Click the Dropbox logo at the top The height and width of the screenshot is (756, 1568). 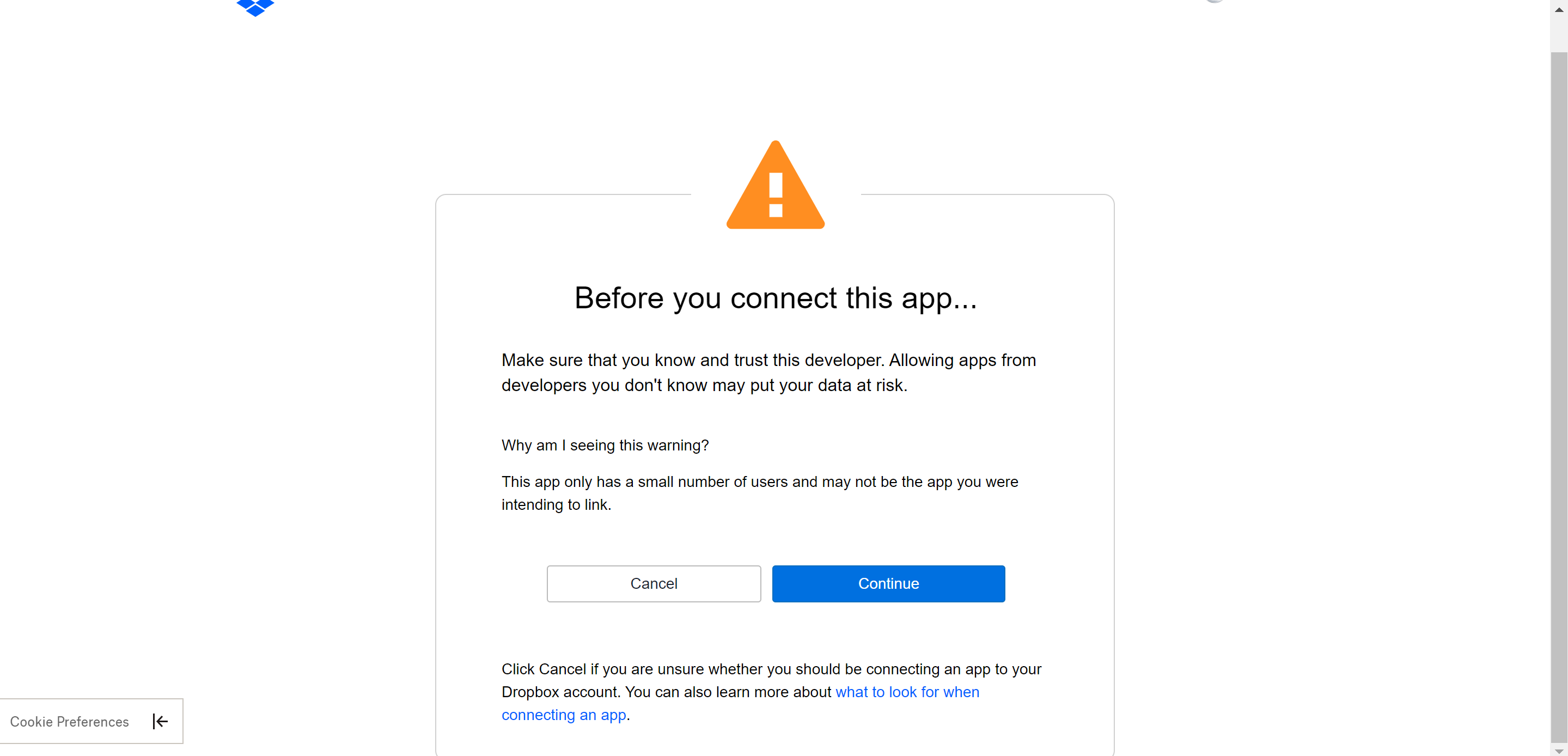pos(255,8)
